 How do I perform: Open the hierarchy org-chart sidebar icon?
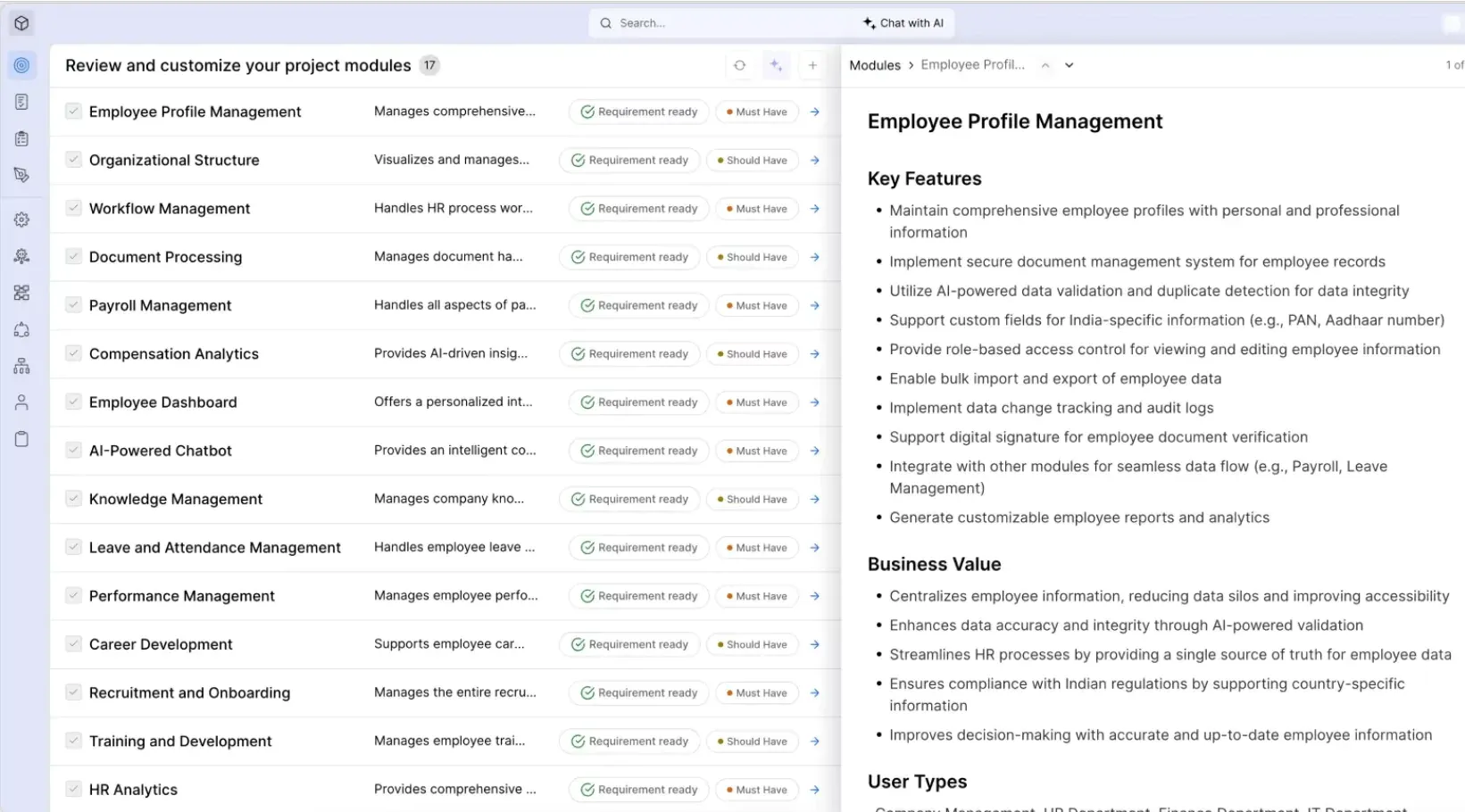coord(21,366)
